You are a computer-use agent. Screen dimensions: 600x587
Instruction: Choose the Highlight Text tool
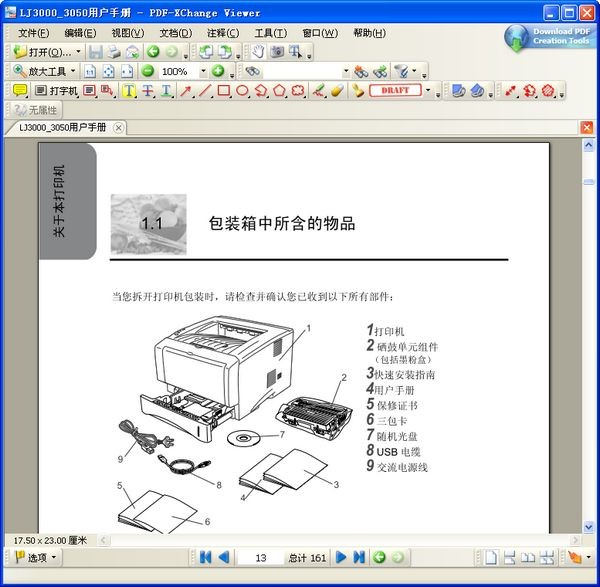coord(128,90)
